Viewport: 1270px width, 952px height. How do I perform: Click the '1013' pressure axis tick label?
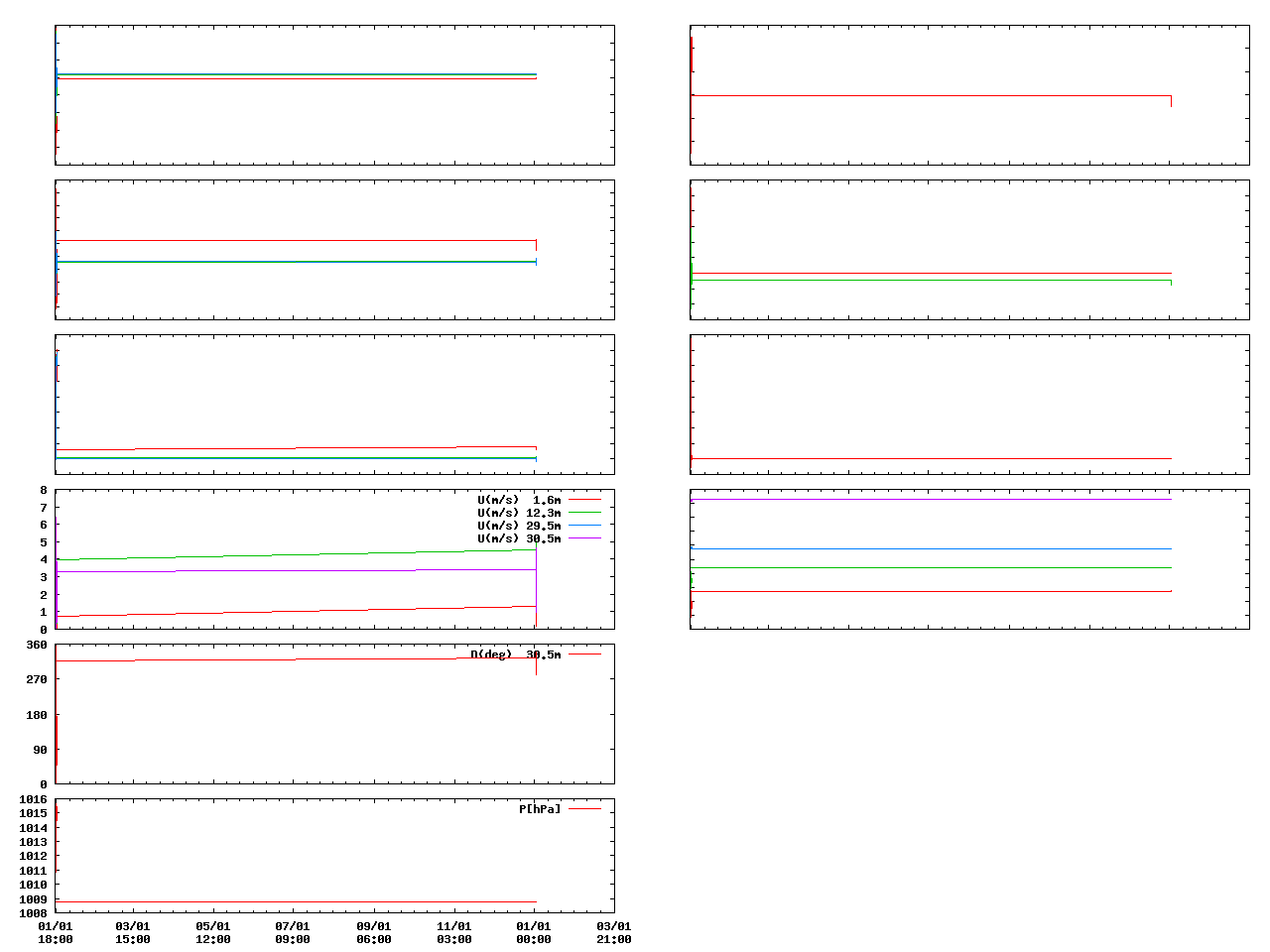click(x=34, y=842)
